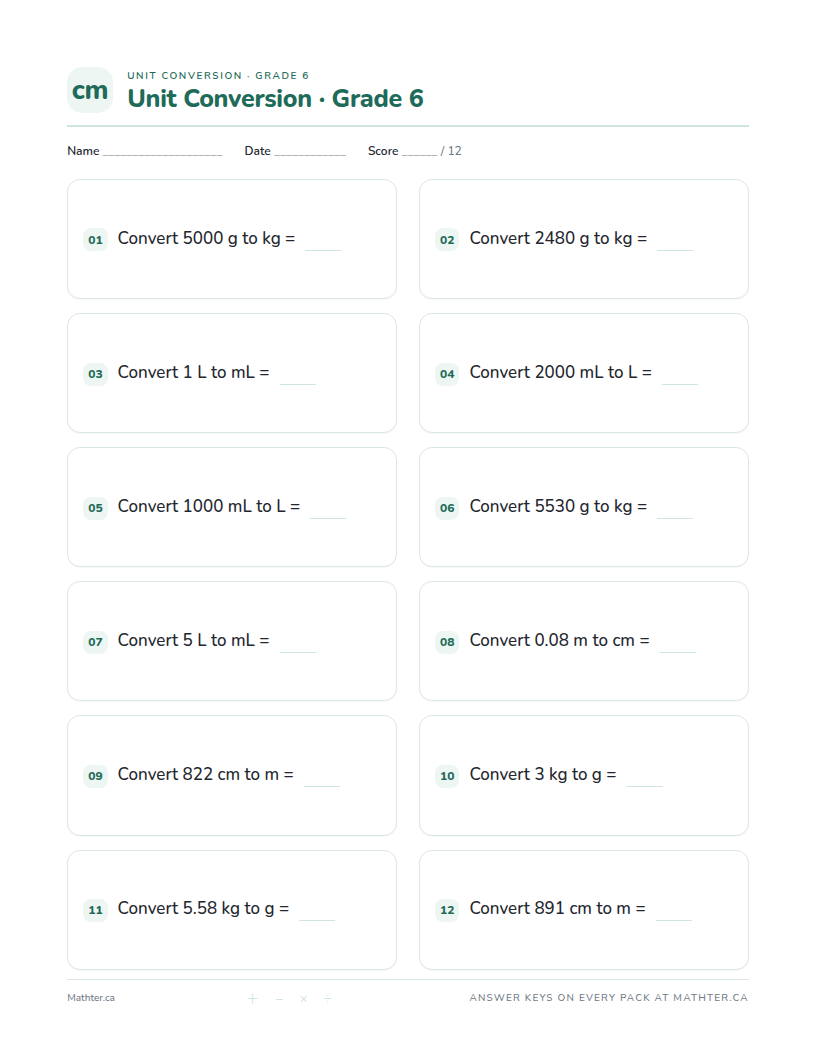Viewport: 816px width, 1056px height.
Task: Click the question 10 number badge
Action: coord(447,776)
